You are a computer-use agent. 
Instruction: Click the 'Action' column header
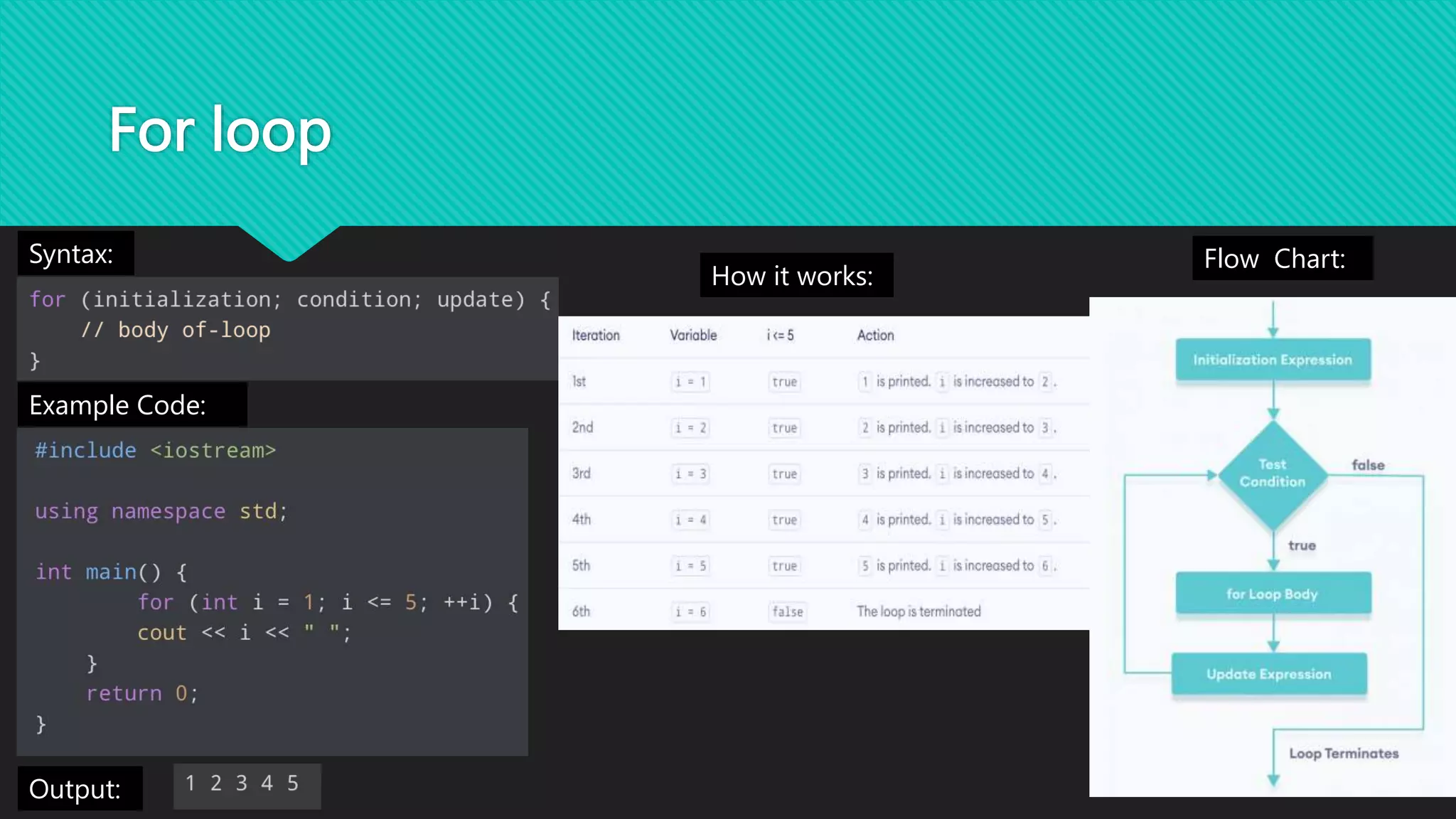pyautogui.click(x=875, y=336)
